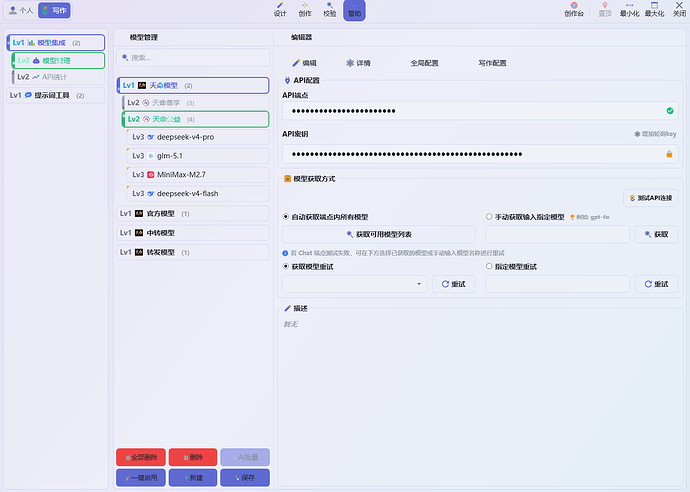
Task: Click the 描述 description text area
Action: [480, 398]
